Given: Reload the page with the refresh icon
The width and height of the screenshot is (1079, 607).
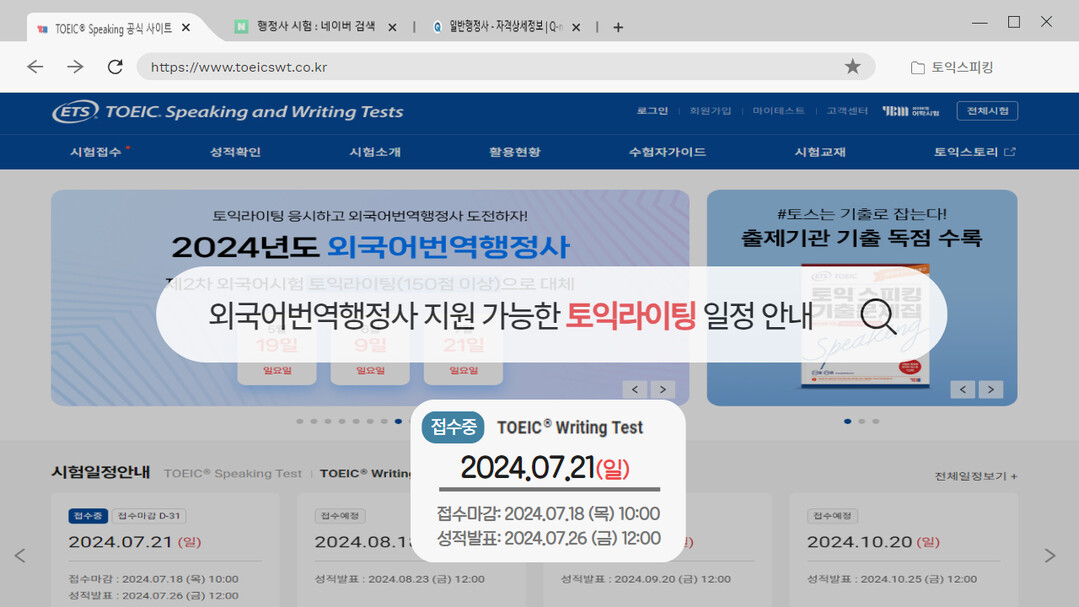Looking at the screenshot, I should click(x=115, y=67).
